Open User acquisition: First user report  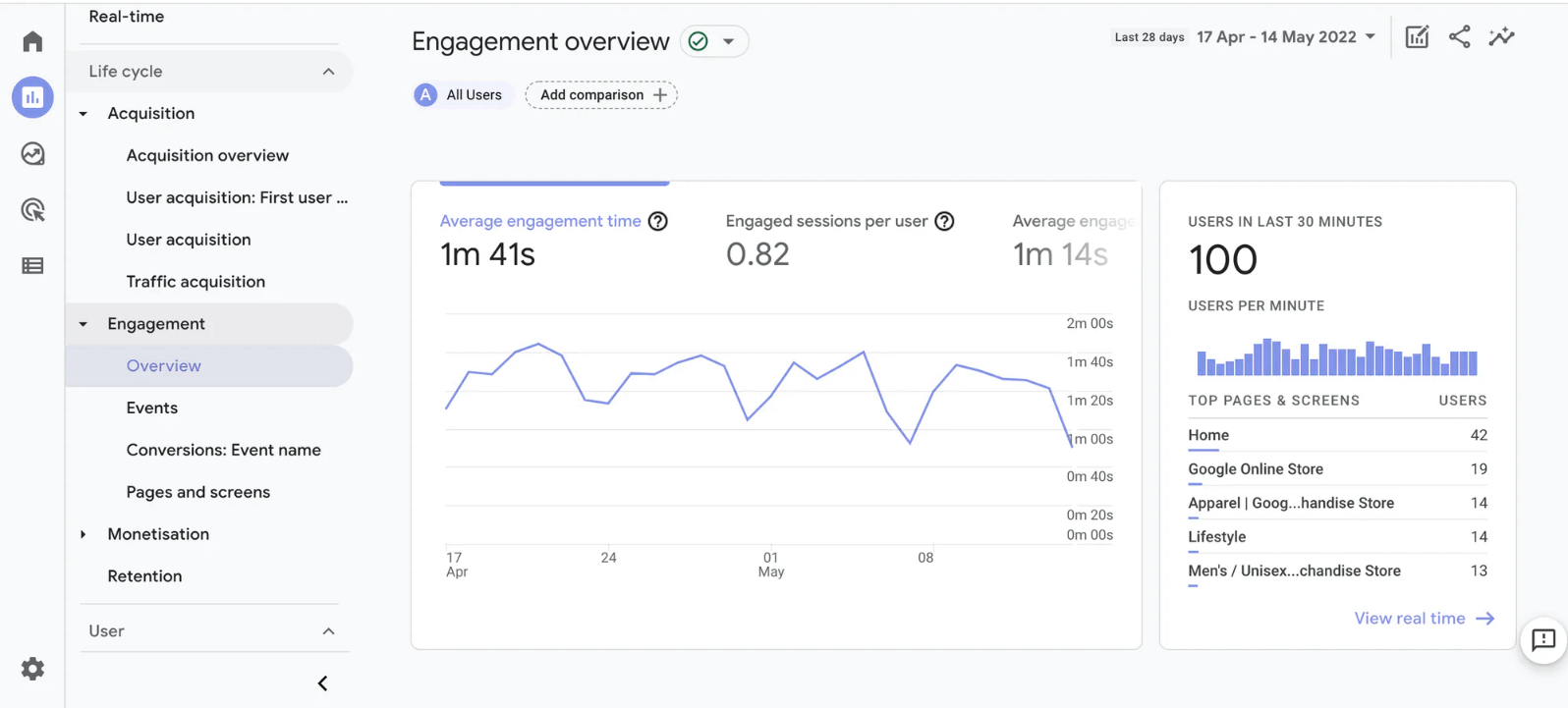237,197
